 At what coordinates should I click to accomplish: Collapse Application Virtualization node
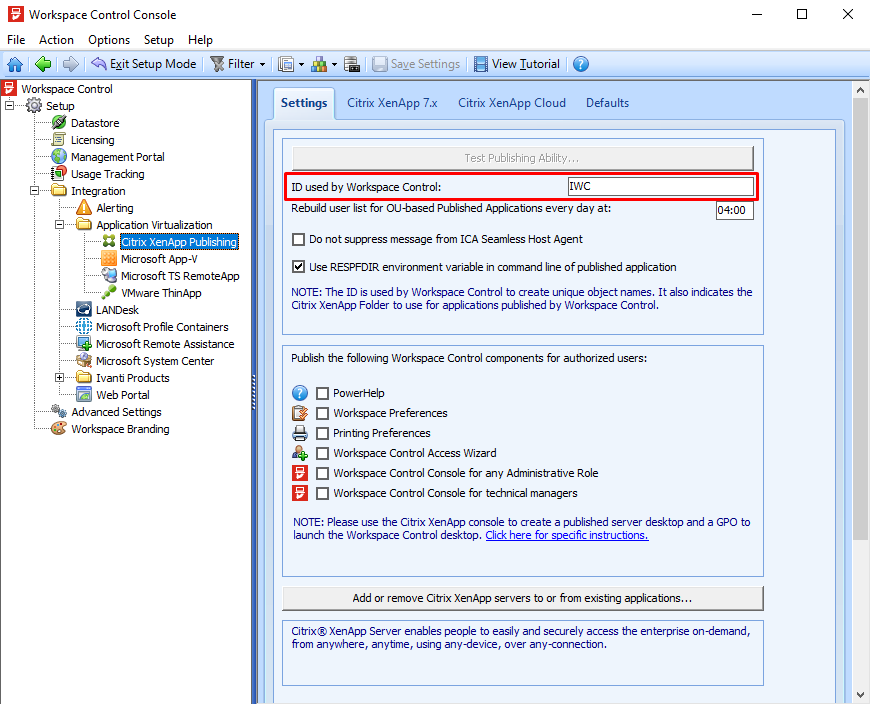click(x=59, y=225)
